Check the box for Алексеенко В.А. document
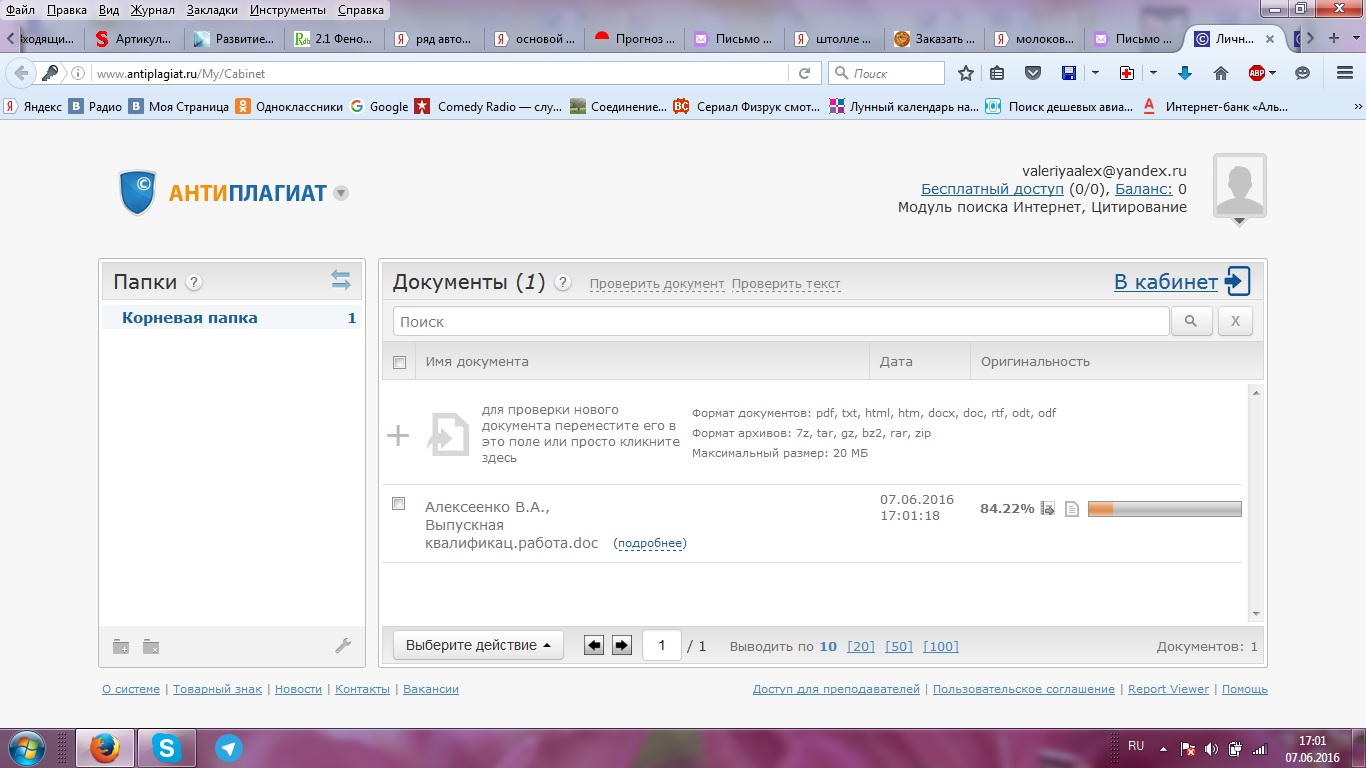Viewport: 1366px width, 768px height. click(399, 504)
